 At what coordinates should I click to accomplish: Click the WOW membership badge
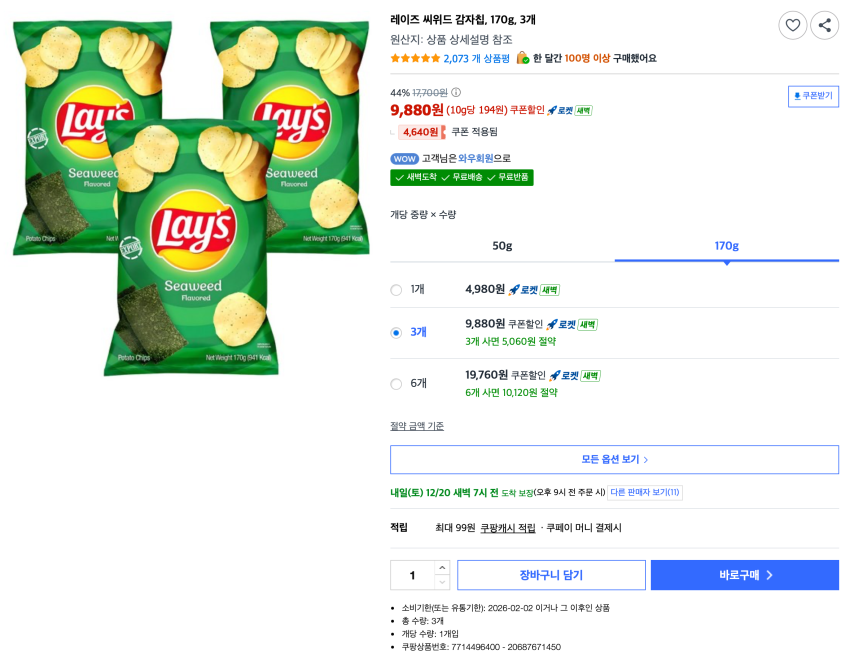coord(404,158)
